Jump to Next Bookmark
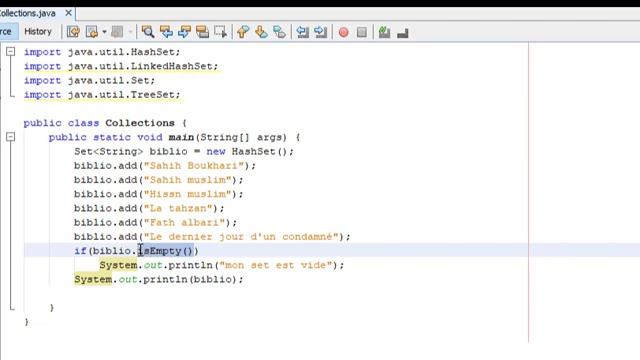Viewport: 640px width, 360px height. pyautogui.click(x=261, y=32)
